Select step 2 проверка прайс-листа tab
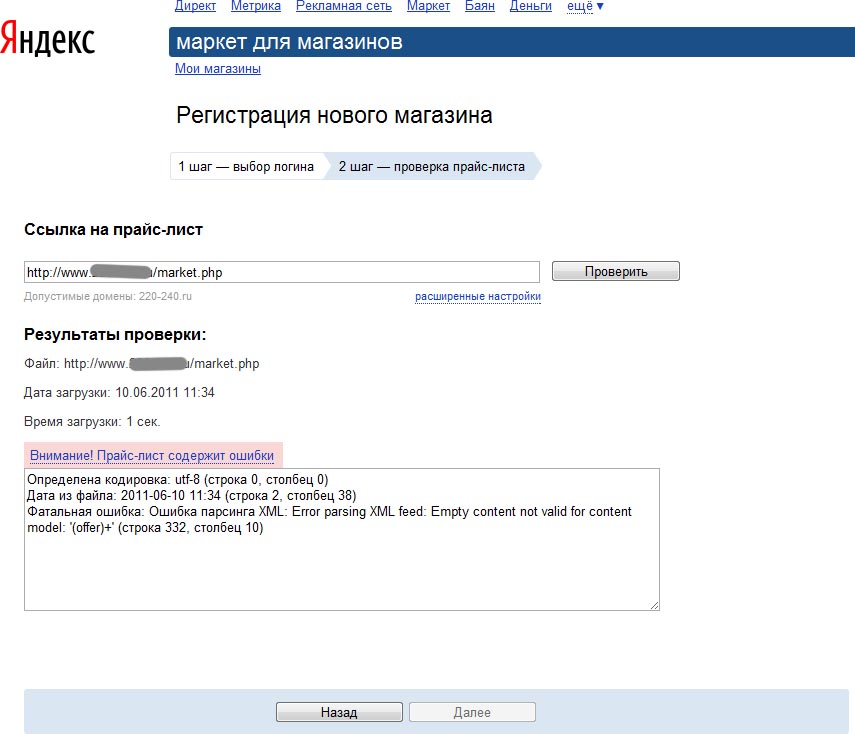Screen dimensions: 855x734 [x=432, y=166]
